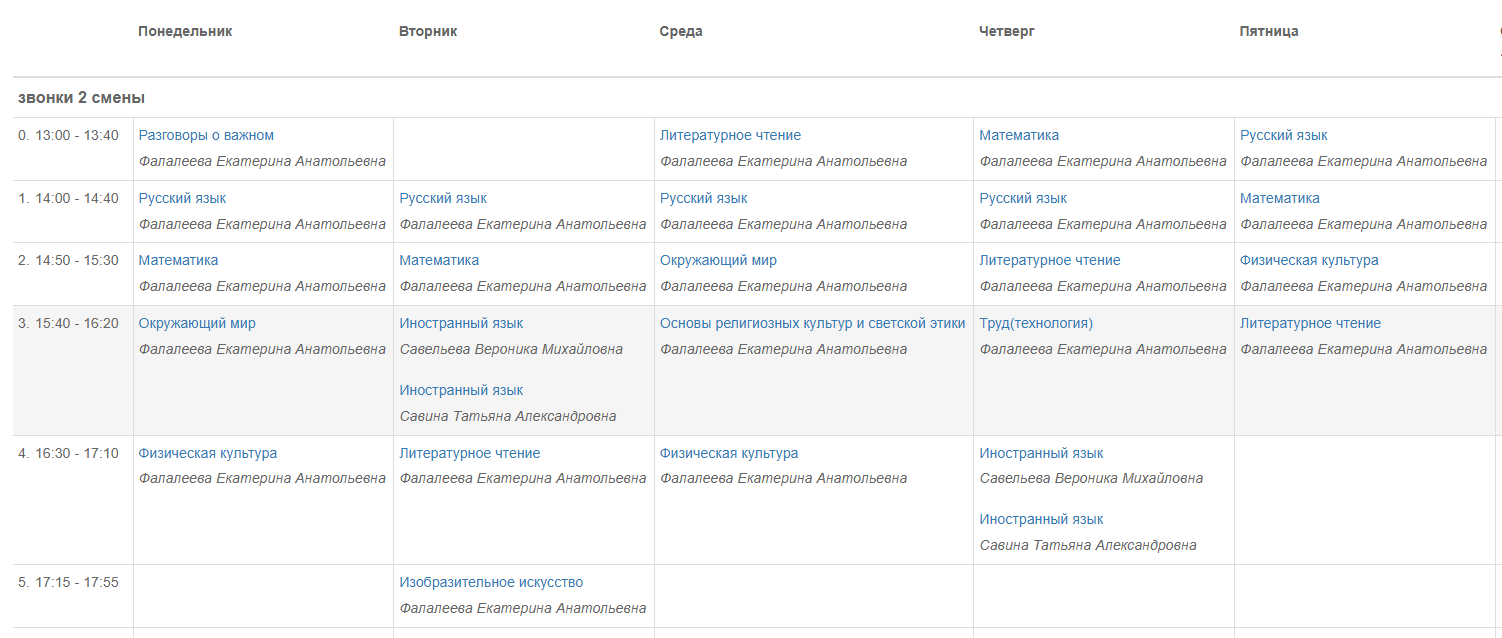This screenshot has width=1502, height=638.
Task: Open Tuesday's Русский язык lesson at 14:00
Action: tap(443, 198)
